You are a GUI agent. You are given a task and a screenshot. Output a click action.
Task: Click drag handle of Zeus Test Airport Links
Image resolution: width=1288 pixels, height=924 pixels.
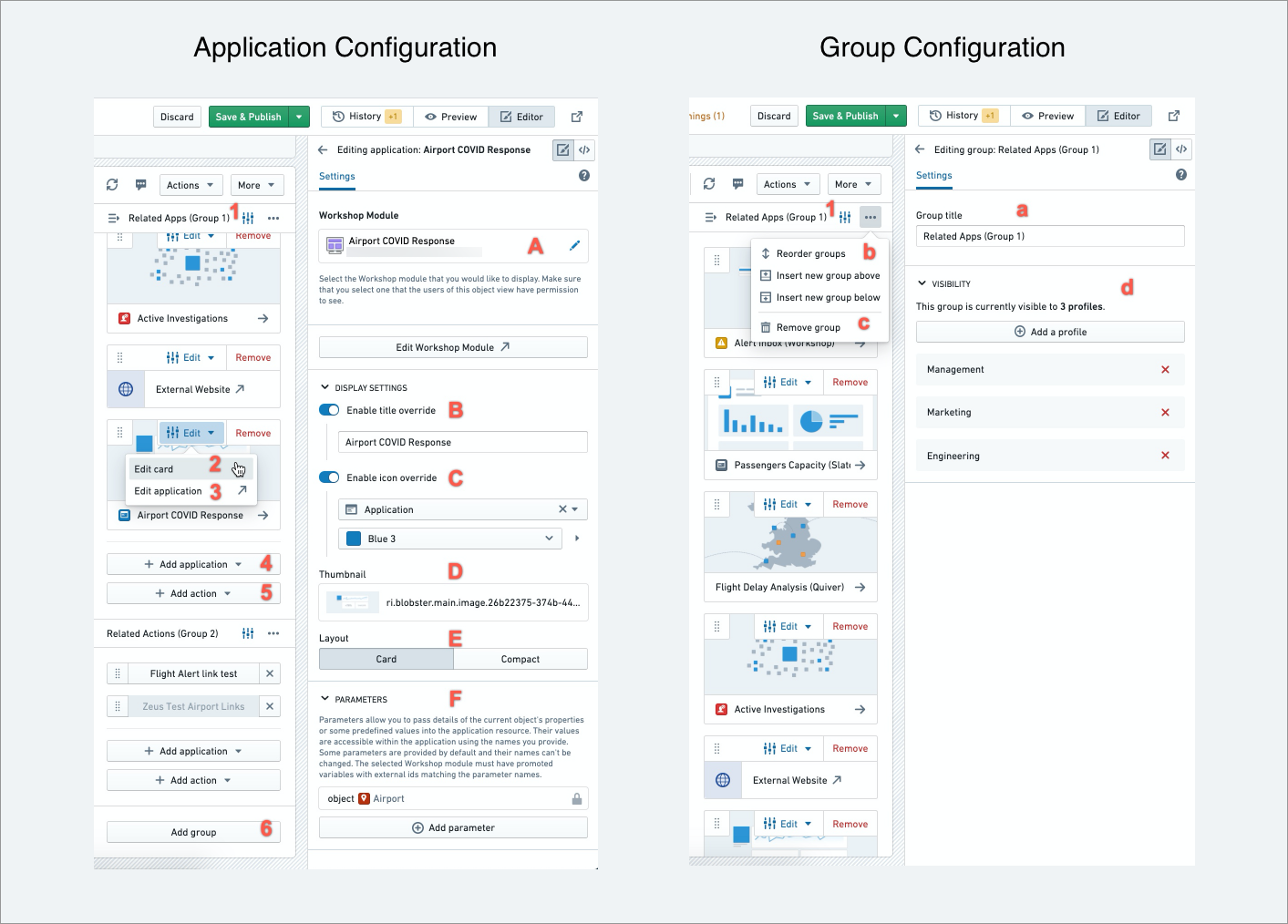tap(118, 706)
